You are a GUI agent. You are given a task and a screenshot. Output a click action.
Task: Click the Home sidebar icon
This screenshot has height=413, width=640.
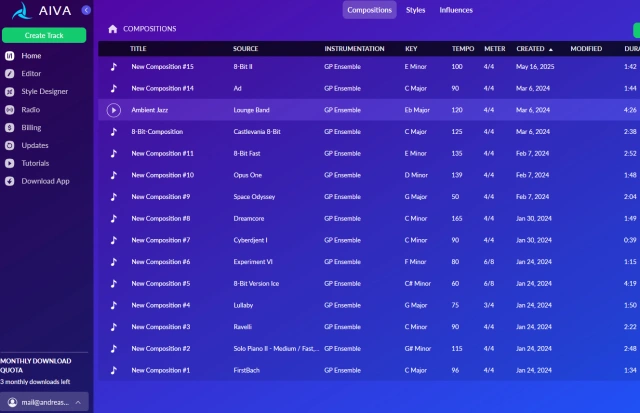click(10, 56)
